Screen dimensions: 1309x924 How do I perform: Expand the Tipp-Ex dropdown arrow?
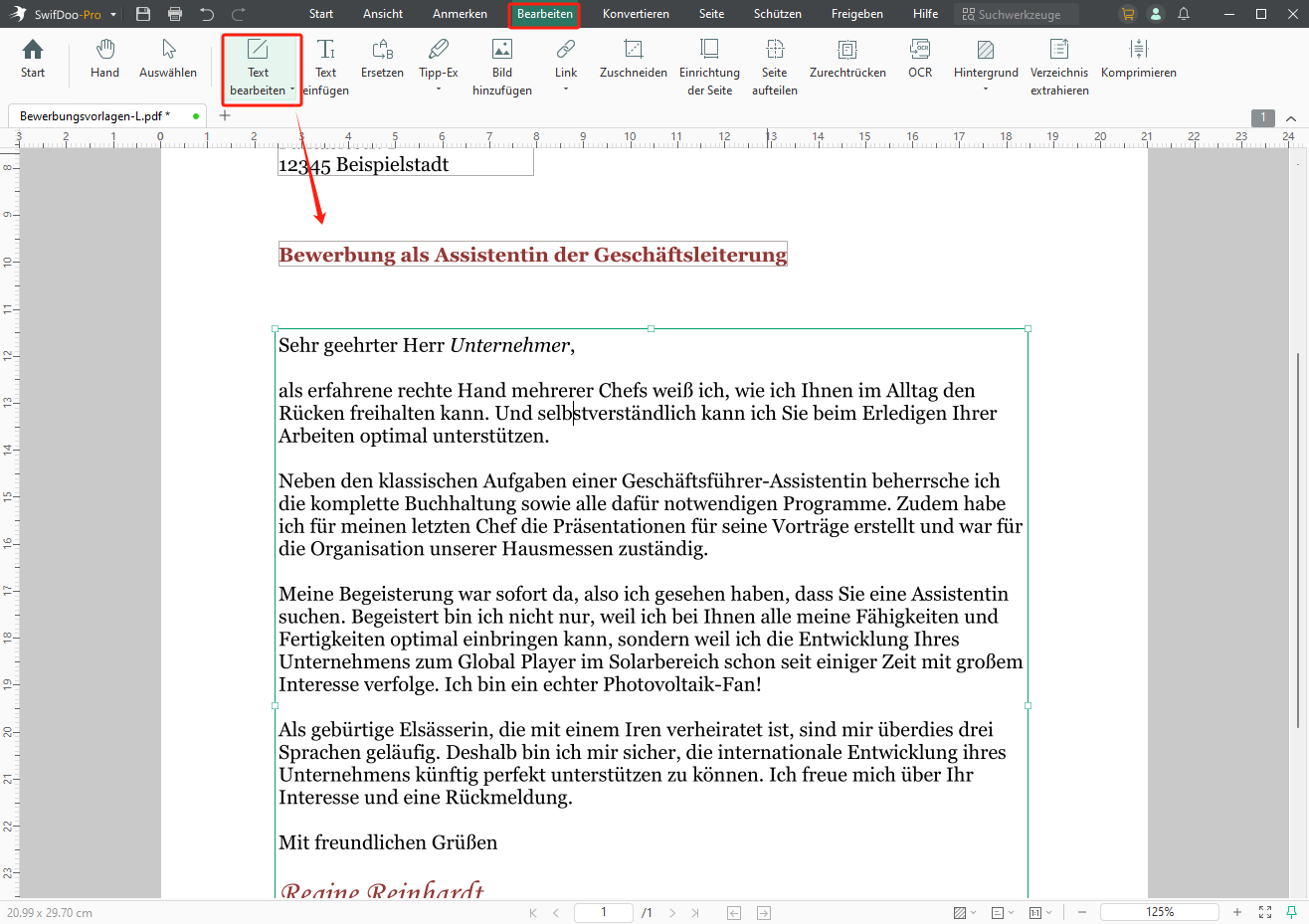point(439,90)
